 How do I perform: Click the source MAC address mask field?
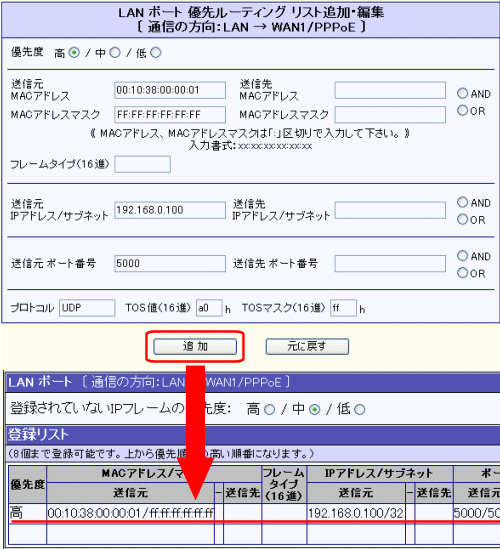[x=170, y=115]
